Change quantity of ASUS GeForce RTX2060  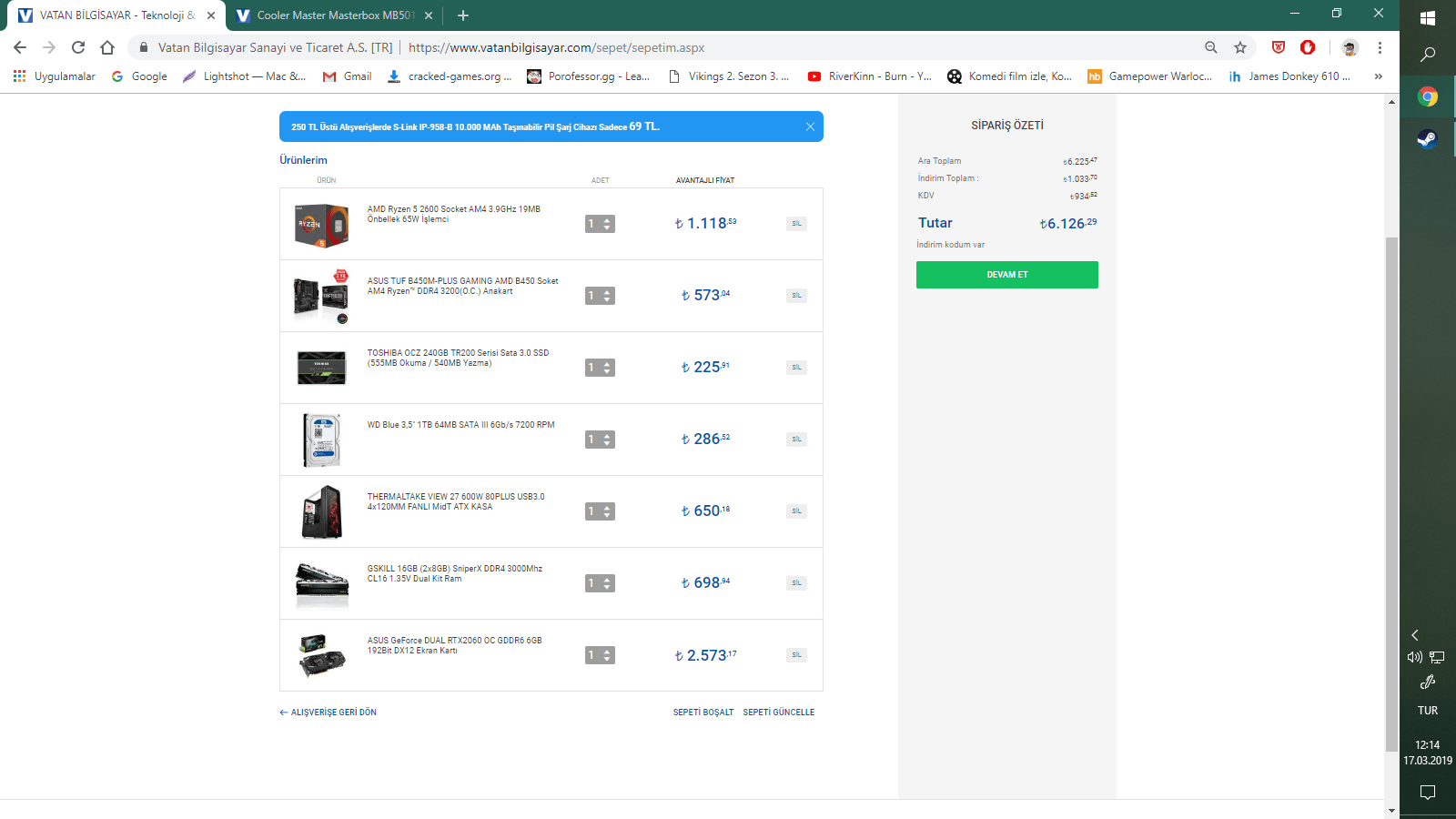tap(600, 655)
